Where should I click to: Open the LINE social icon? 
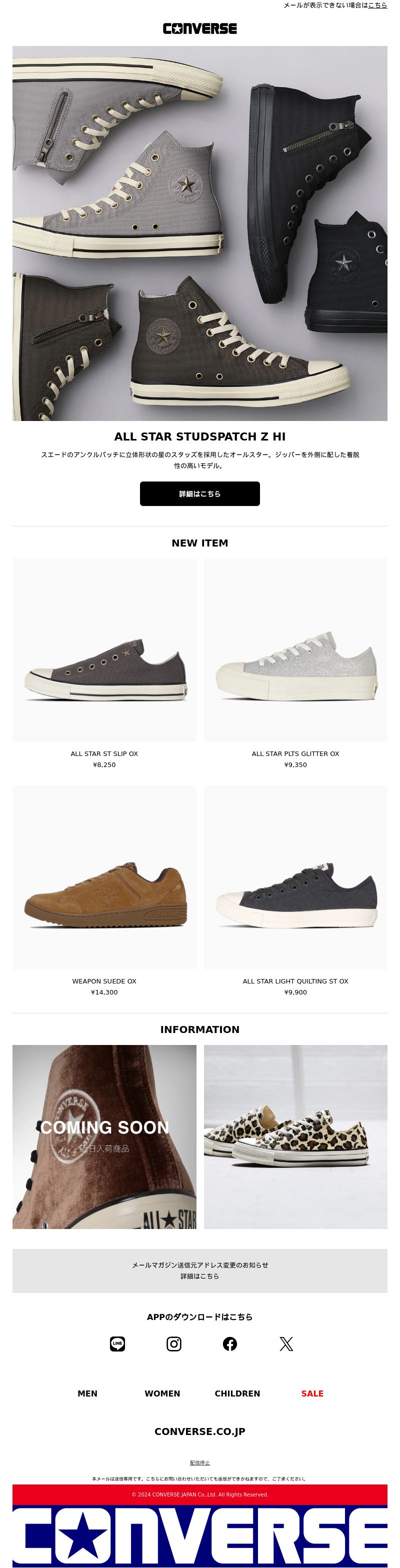117,1343
